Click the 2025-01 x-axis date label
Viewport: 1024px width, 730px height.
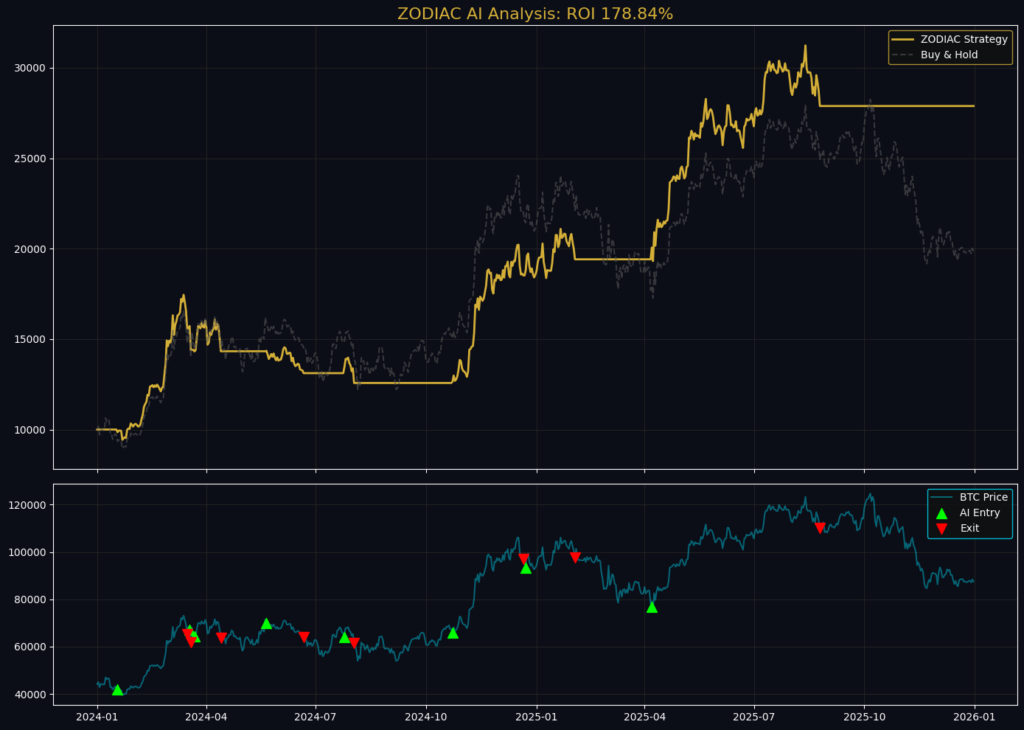pyautogui.click(x=536, y=716)
